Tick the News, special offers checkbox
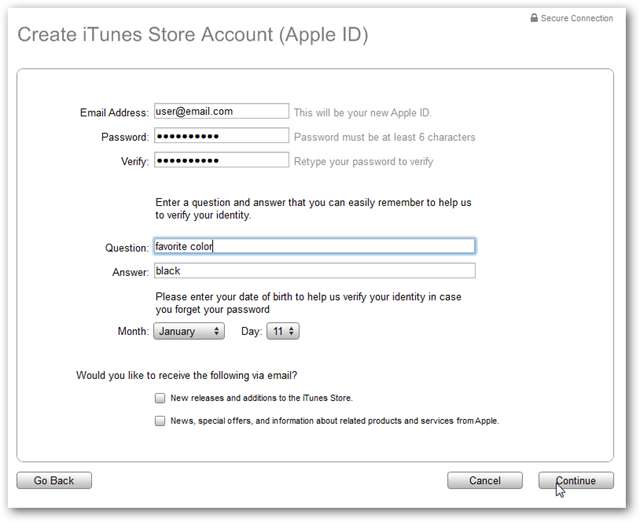The width and height of the screenshot is (640, 522). [x=160, y=421]
